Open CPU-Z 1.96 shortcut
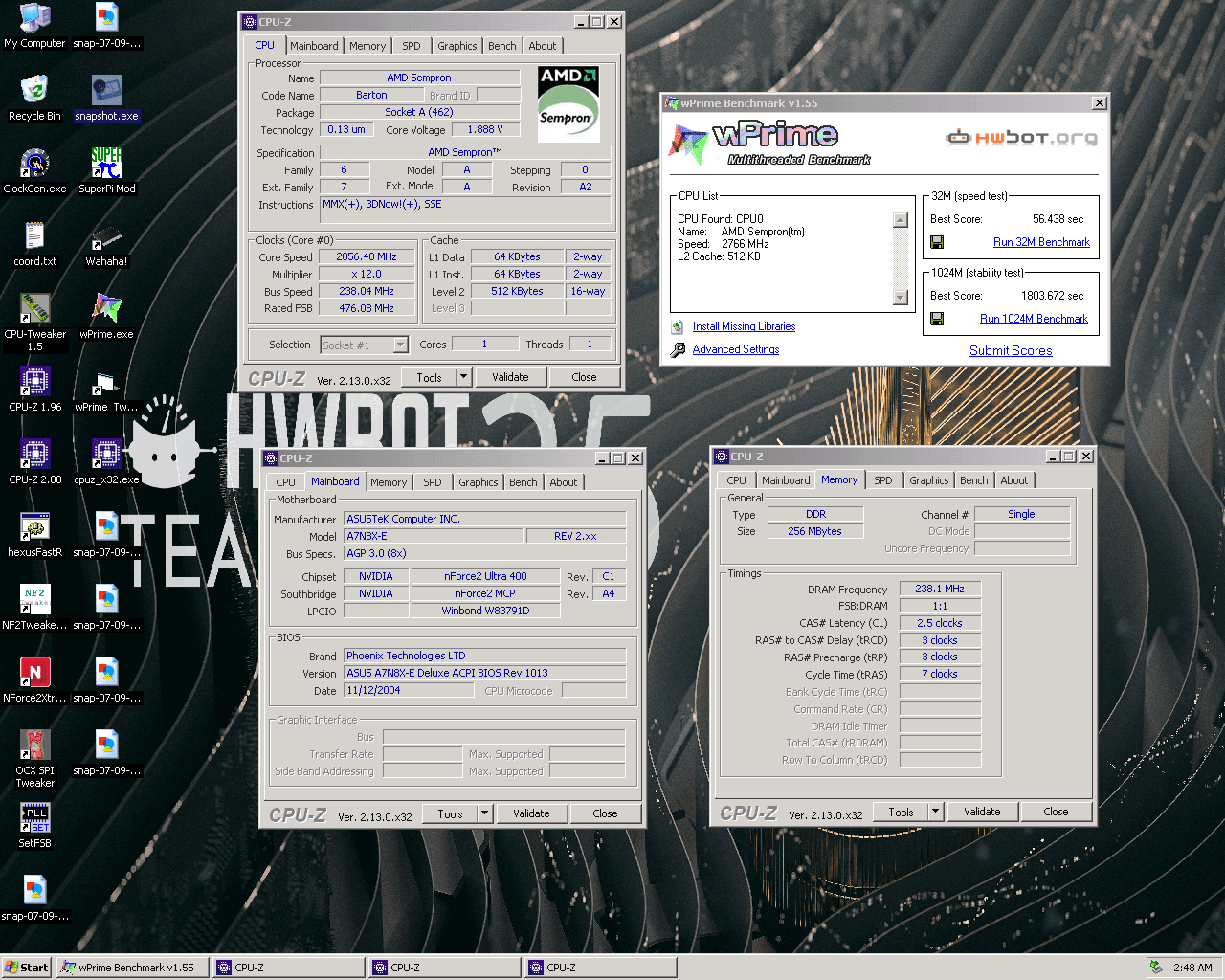Image resolution: width=1225 pixels, height=980 pixels. click(34, 389)
